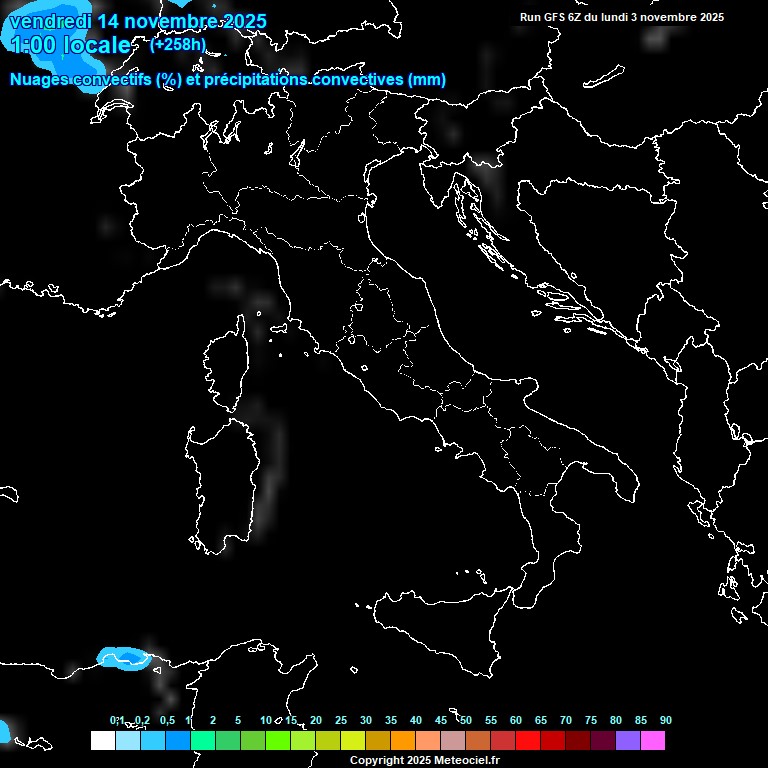
Task: Click the bright red swatch between 60 and 65
Action: pos(528,740)
